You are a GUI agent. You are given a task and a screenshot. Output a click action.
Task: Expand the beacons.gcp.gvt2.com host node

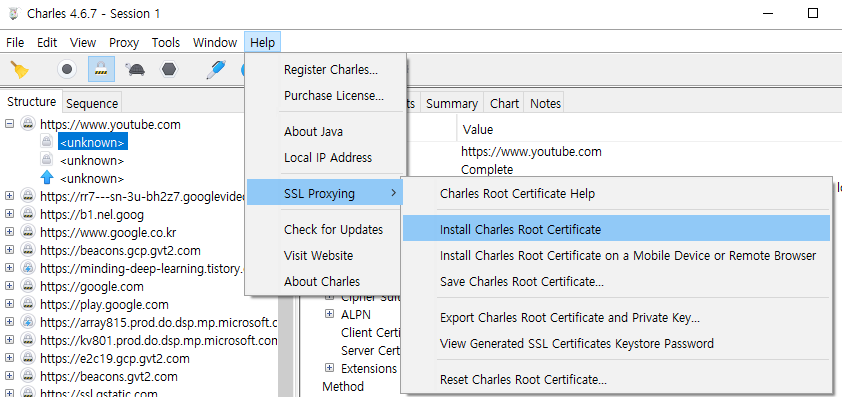click(9, 250)
